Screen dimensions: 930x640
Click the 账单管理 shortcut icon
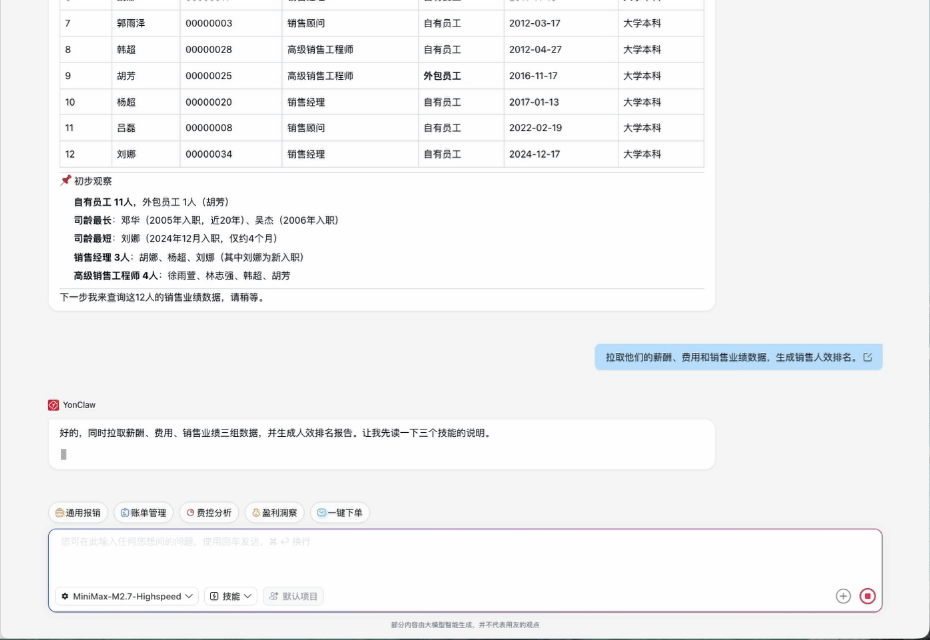pos(125,513)
